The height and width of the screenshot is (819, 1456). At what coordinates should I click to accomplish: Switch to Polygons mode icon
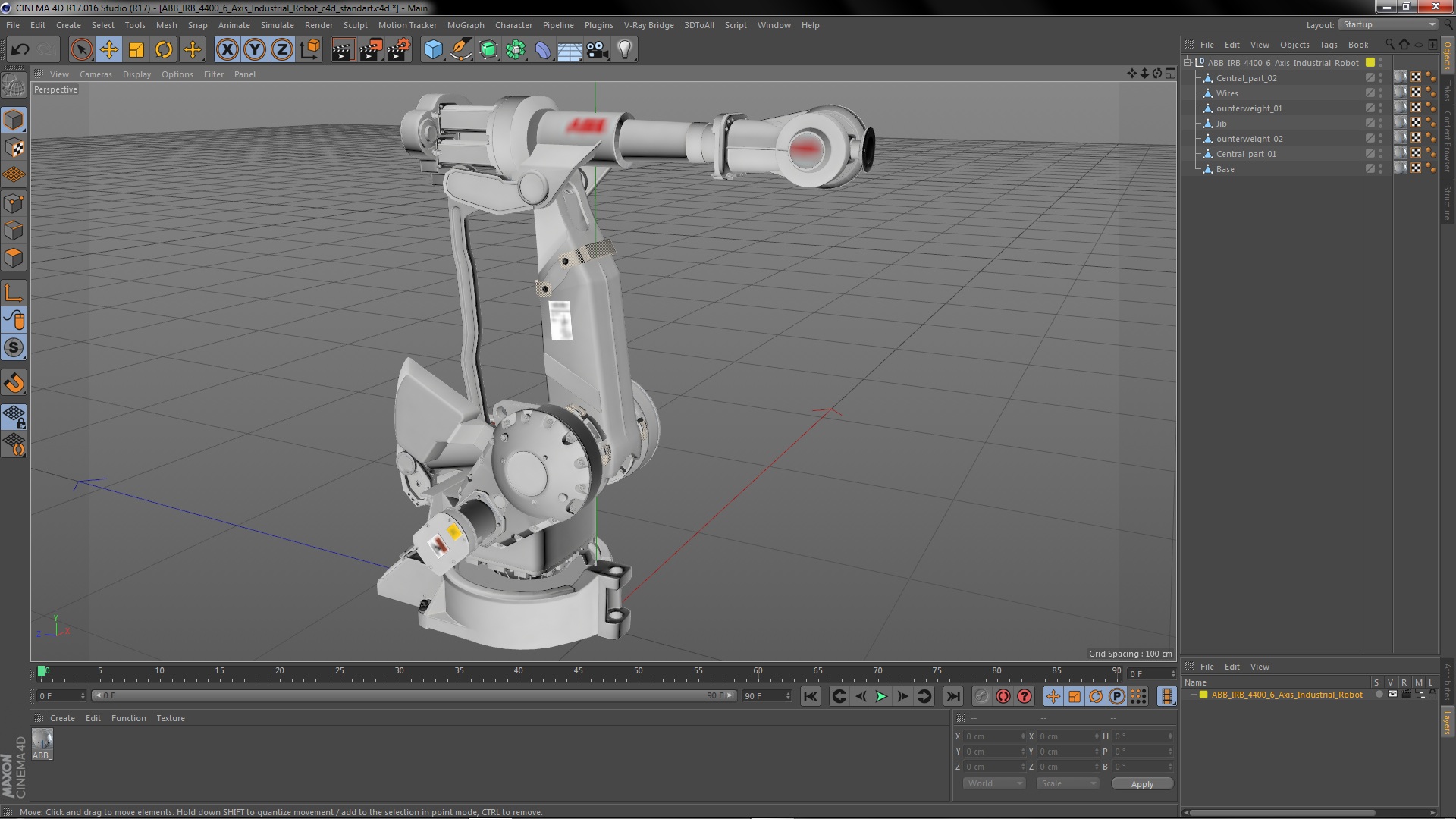tap(14, 258)
